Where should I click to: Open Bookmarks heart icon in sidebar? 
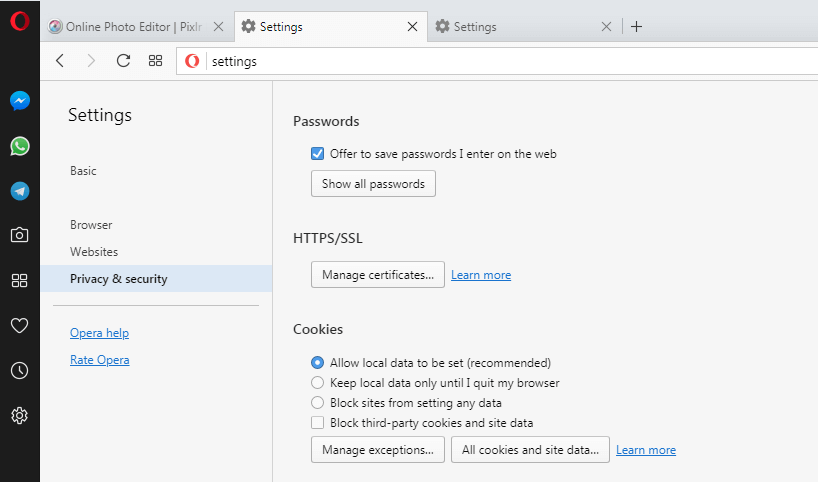click(19, 325)
